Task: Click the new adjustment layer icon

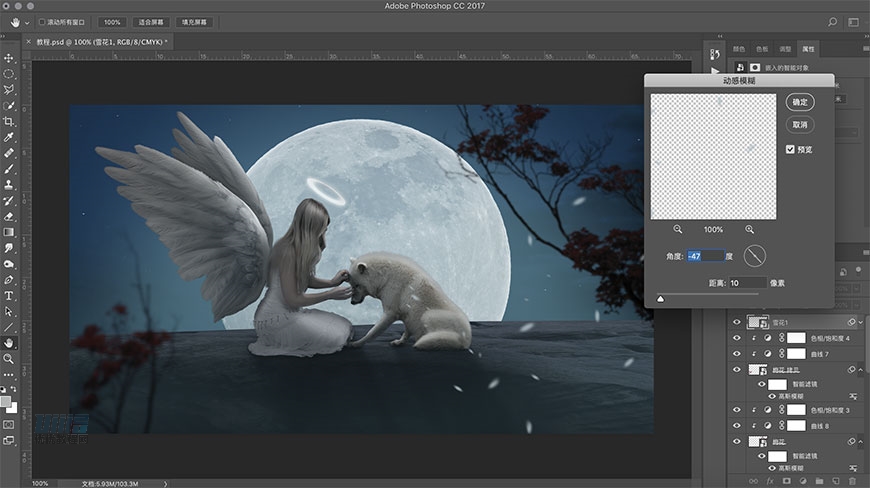Action: [x=803, y=481]
